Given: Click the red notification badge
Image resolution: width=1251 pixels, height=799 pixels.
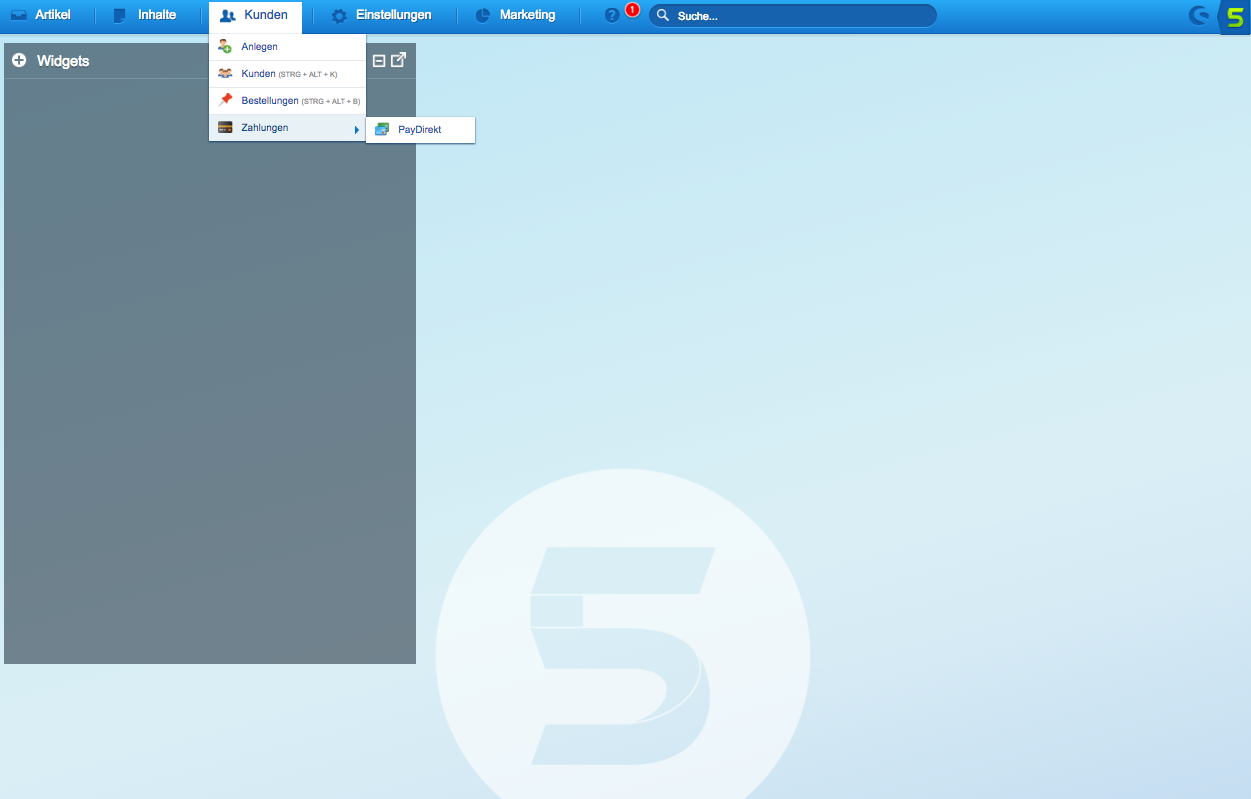Looking at the screenshot, I should [x=632, y=10].
